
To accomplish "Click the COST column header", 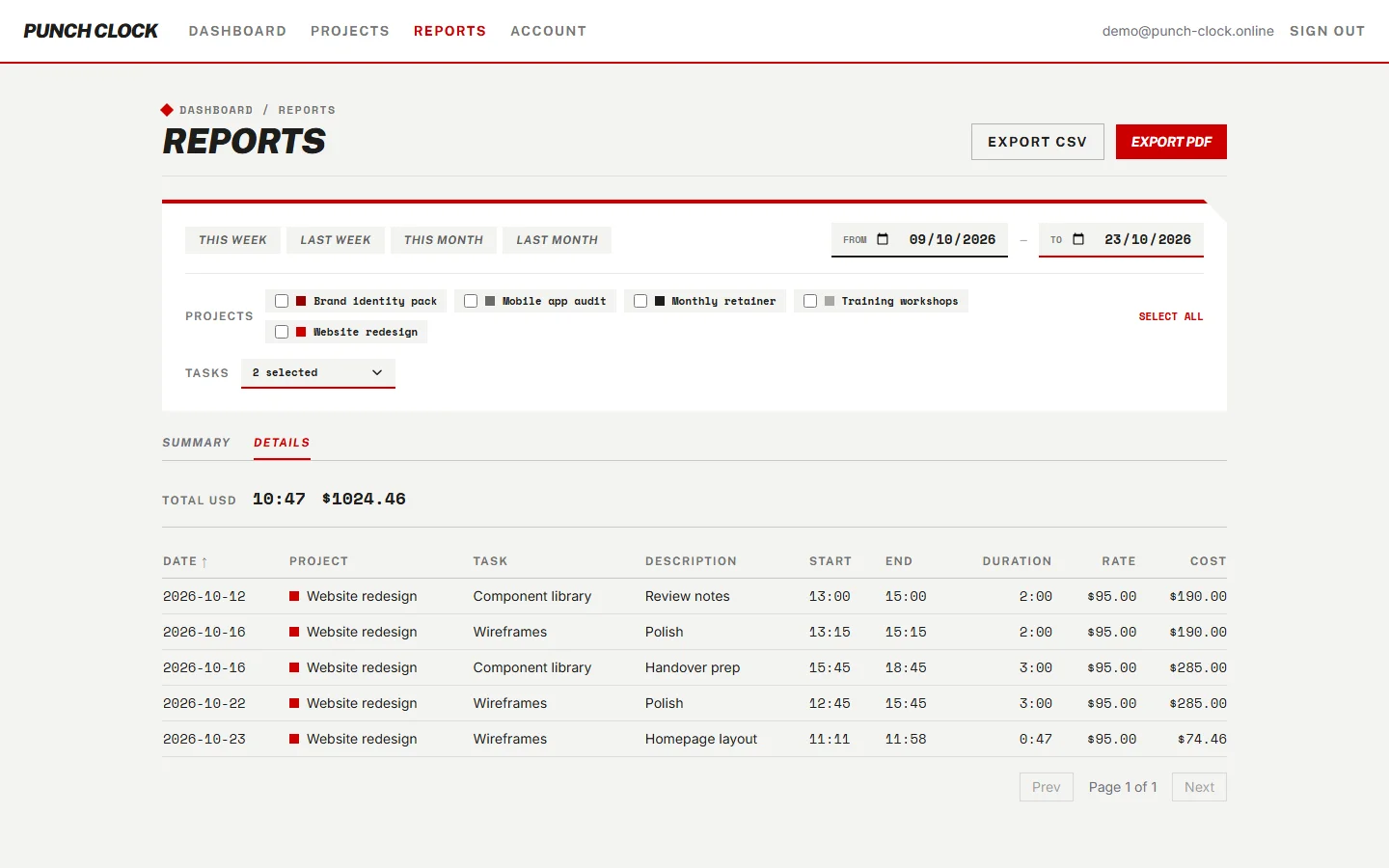I will pos(1208,561).
